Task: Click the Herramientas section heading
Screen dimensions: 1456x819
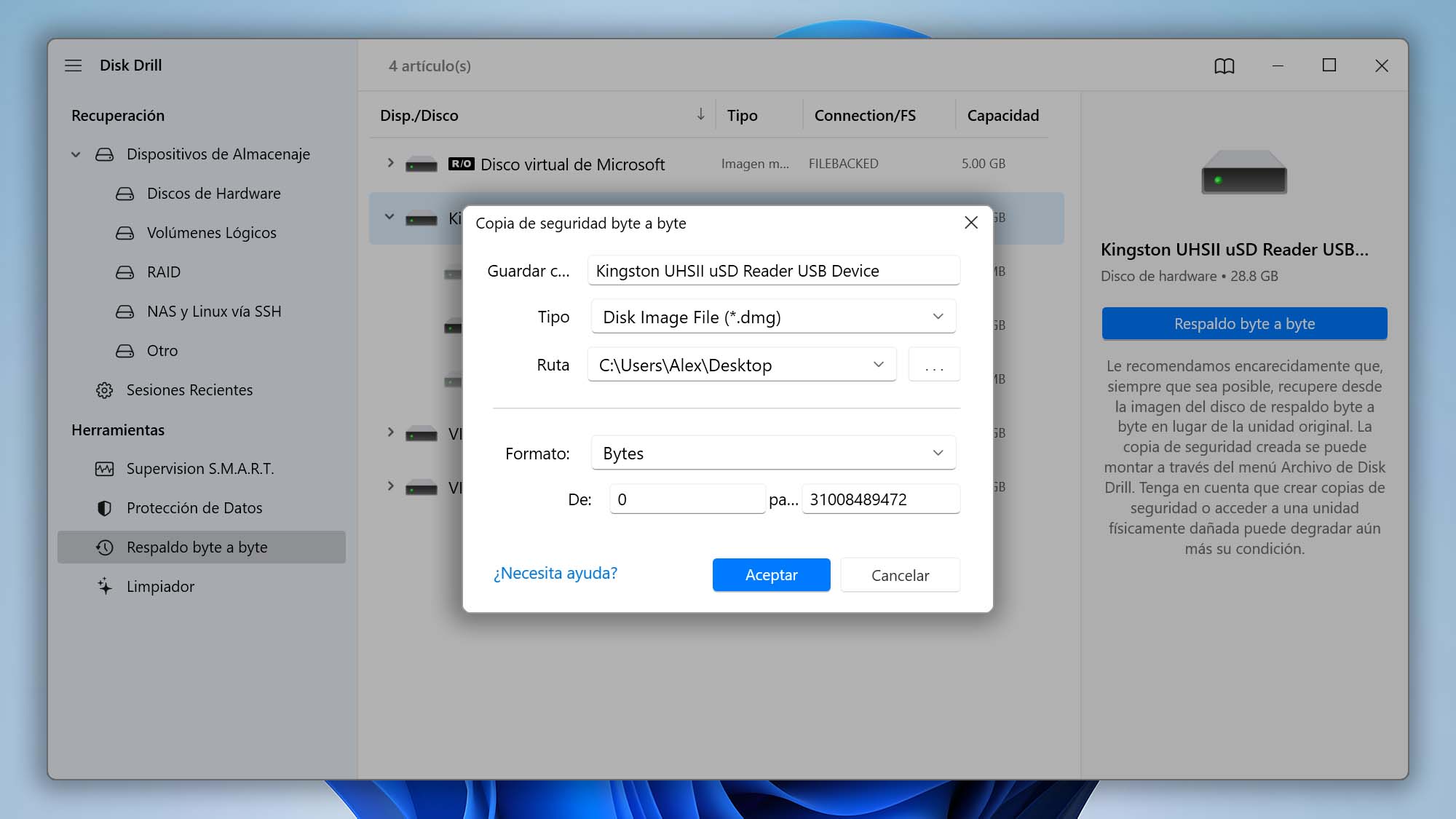Action: (117, 430)
